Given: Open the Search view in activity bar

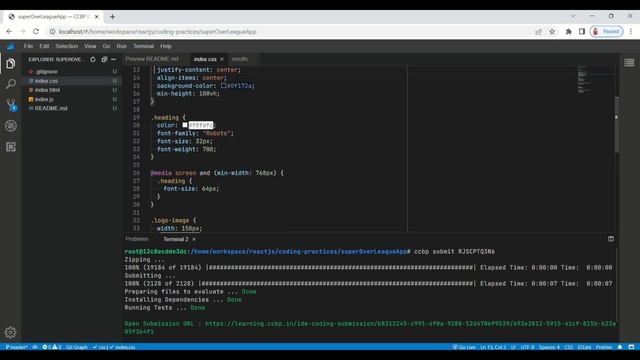Looking at the screenshot, I should (11, 84).
